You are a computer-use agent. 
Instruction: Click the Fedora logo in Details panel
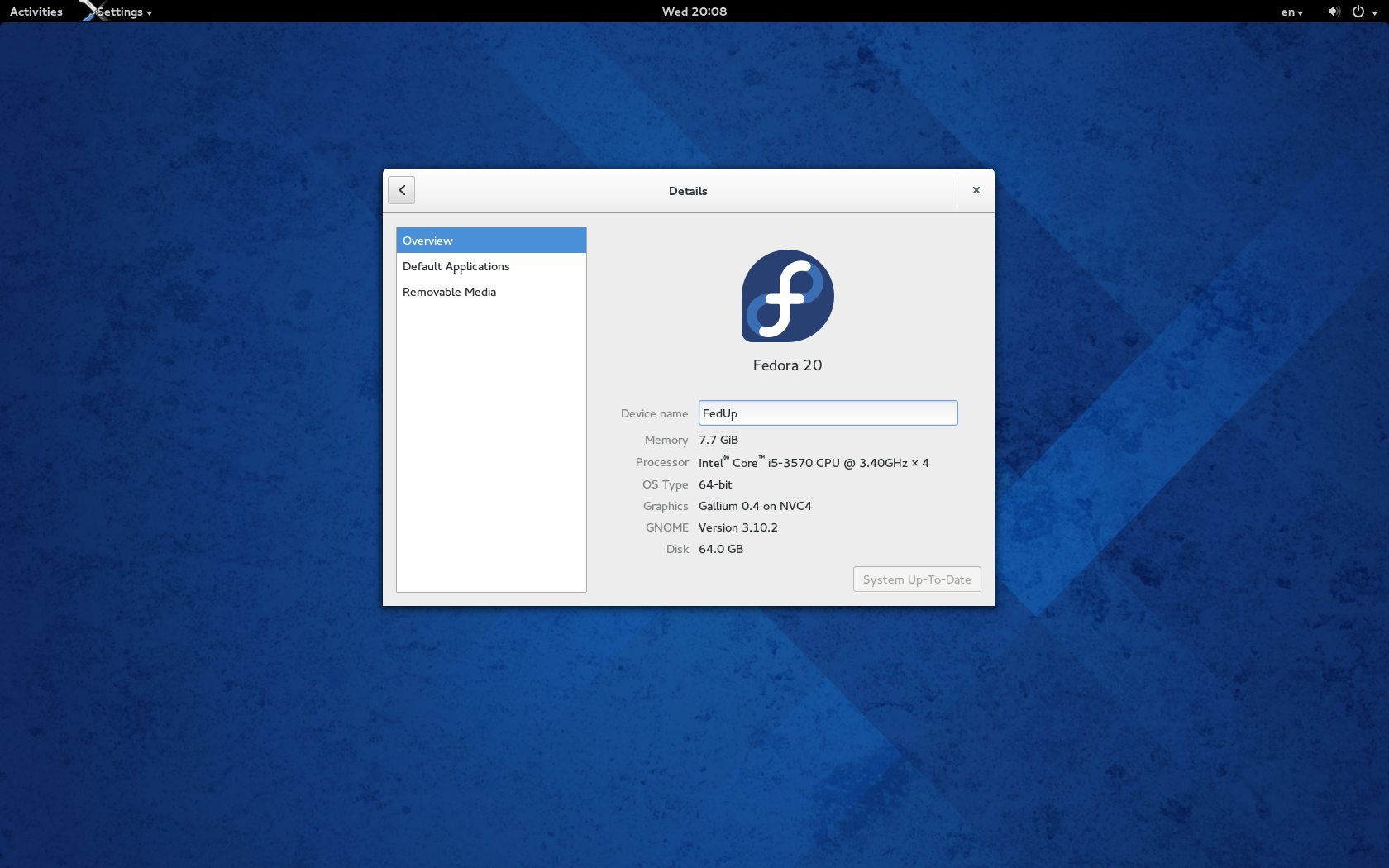coord(786,296)
